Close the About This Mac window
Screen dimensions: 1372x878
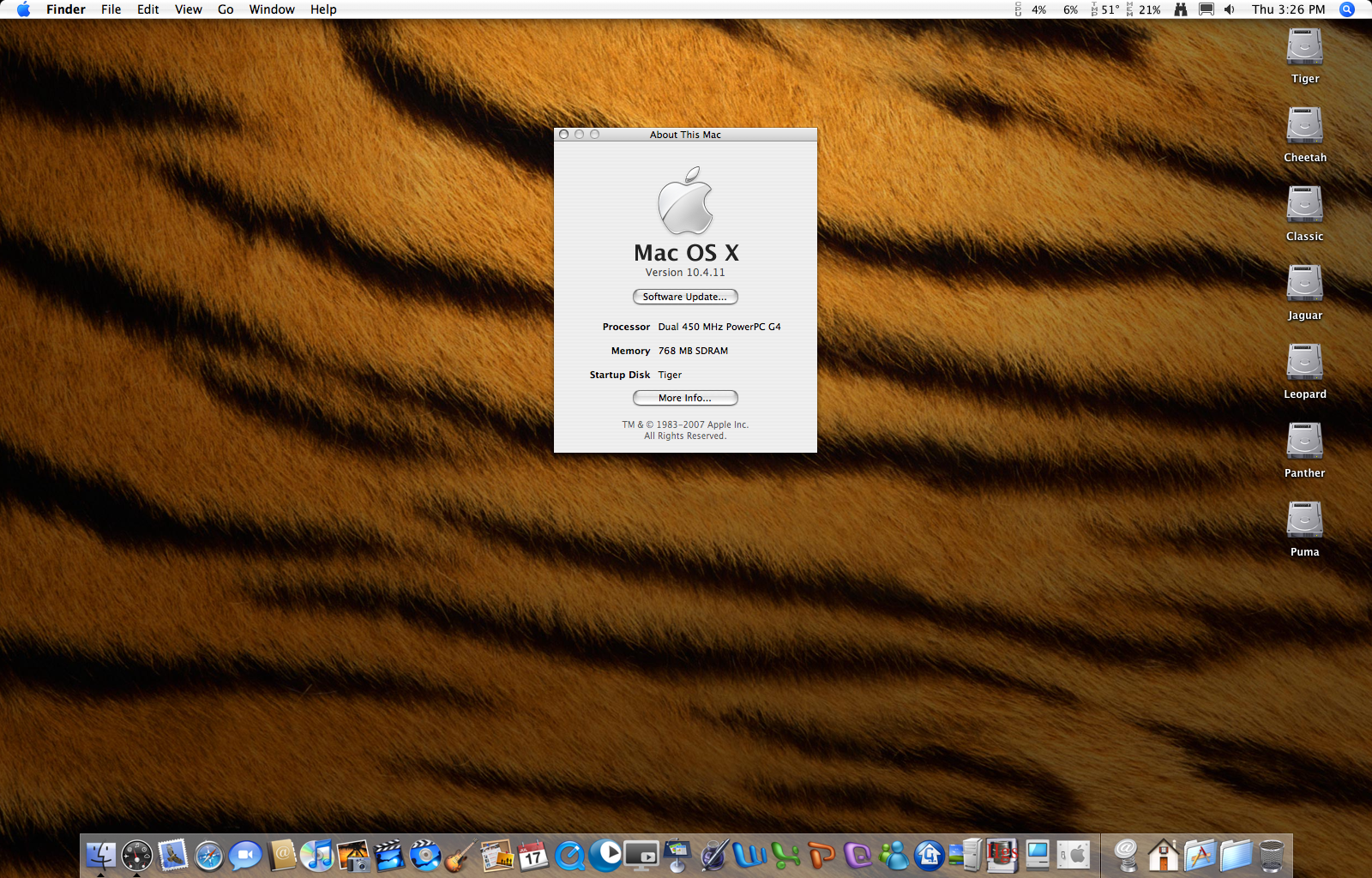[x=563, y=135]
